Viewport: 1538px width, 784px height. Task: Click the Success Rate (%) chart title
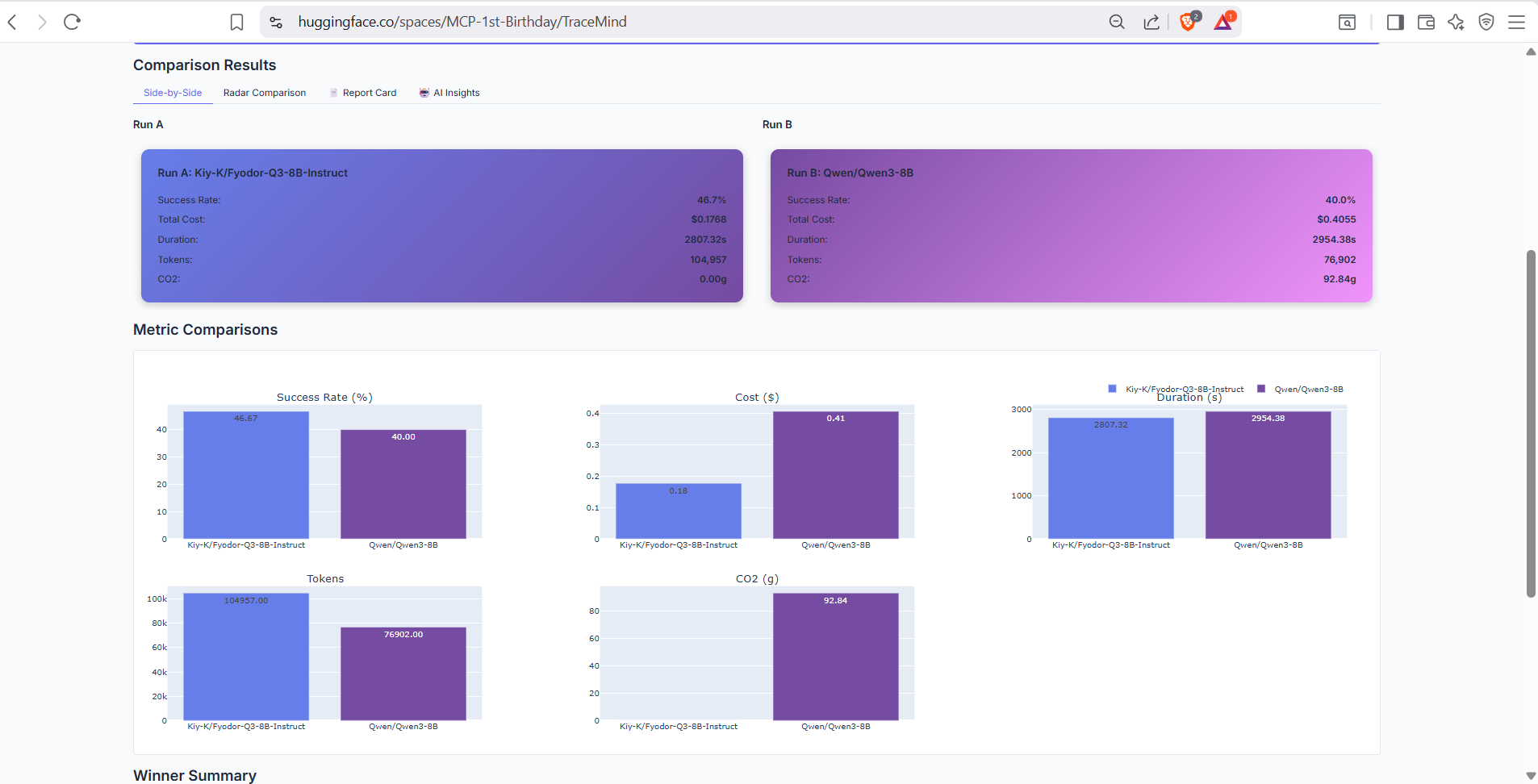[324, 397]
